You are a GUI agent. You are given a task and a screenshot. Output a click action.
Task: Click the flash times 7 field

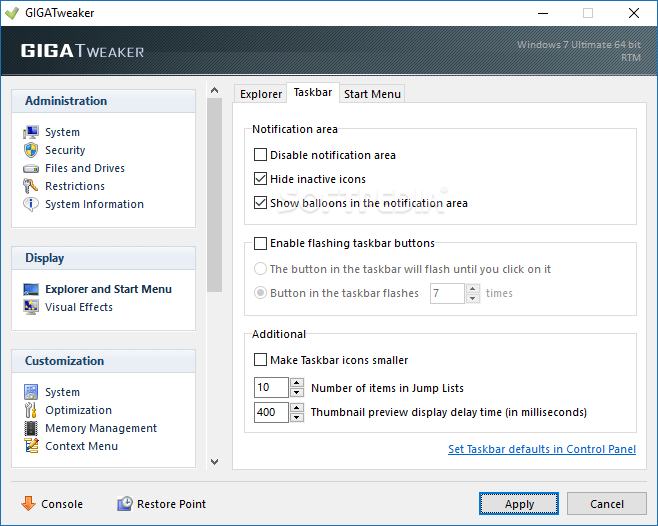point(447,293)
